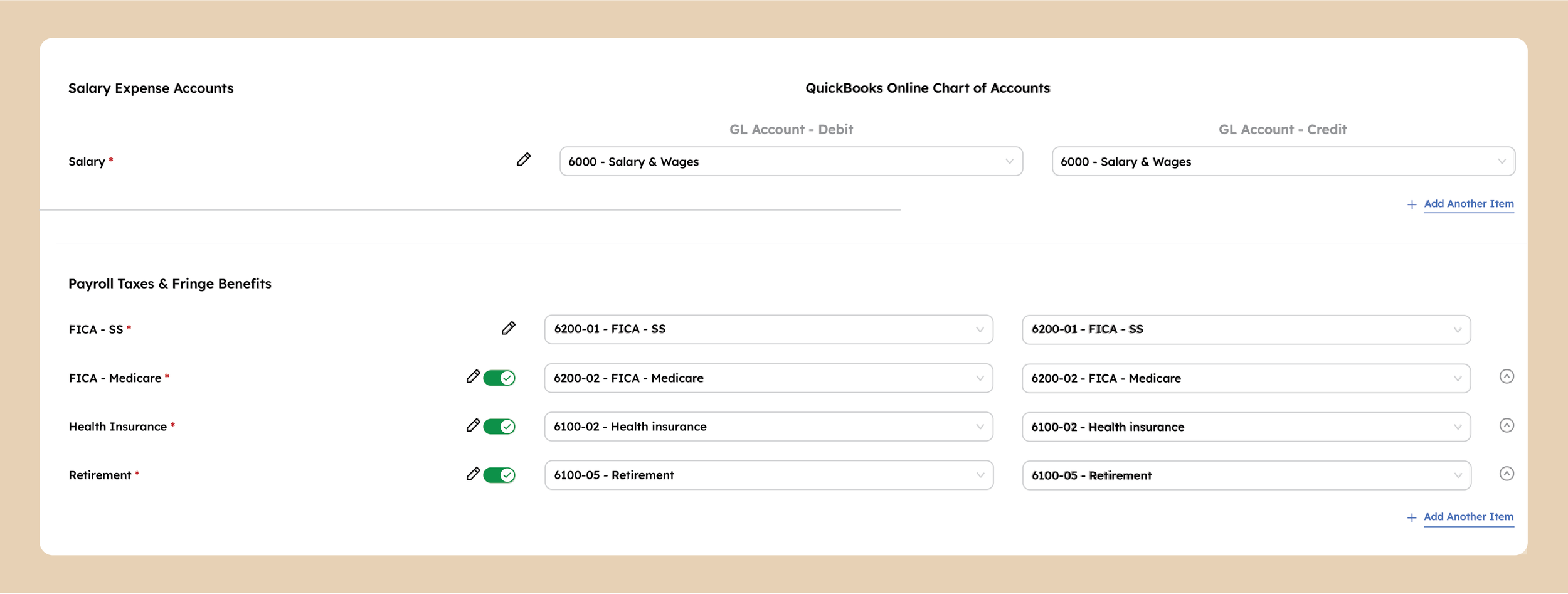
Task: Turn off the Health Insurance switch
Action: coord(499,427)
